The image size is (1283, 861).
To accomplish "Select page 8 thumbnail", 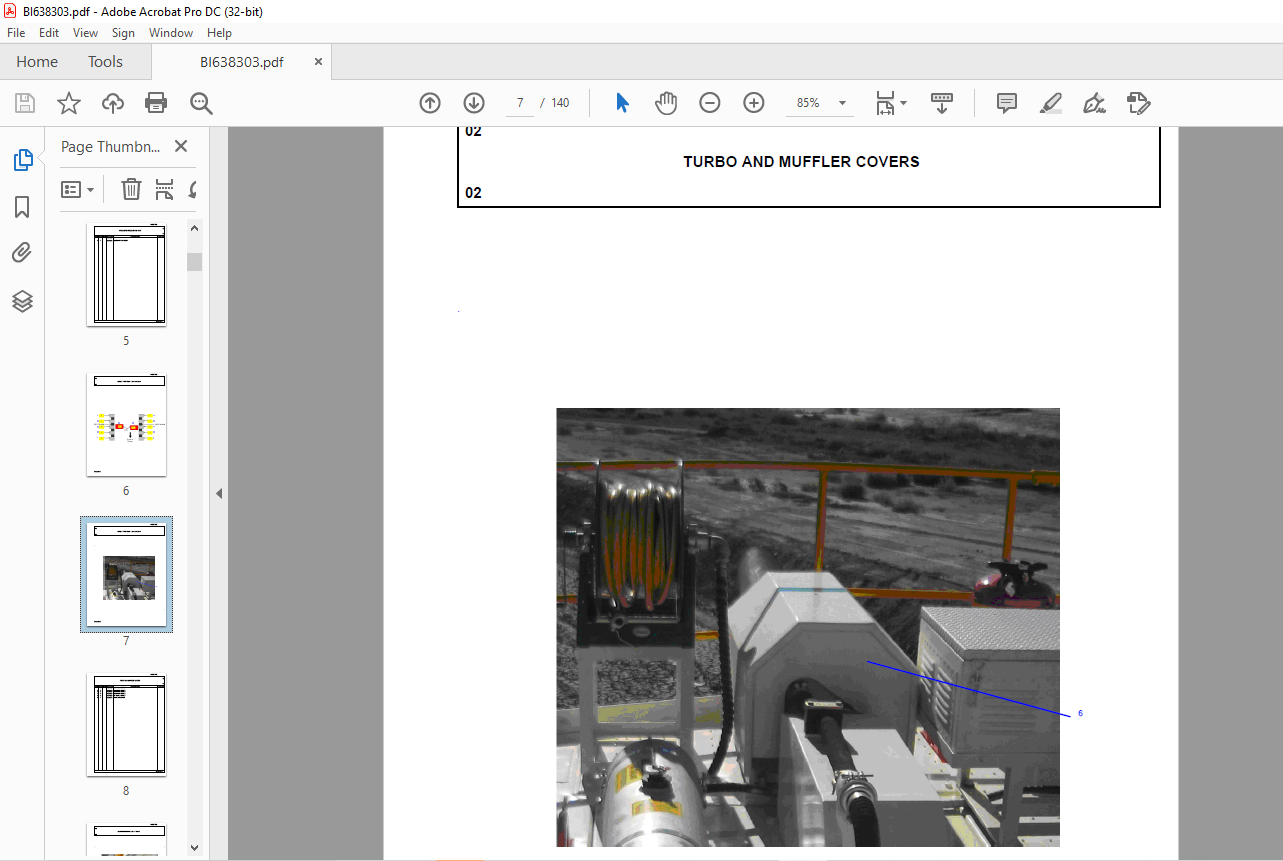I will tap(126, 725).
